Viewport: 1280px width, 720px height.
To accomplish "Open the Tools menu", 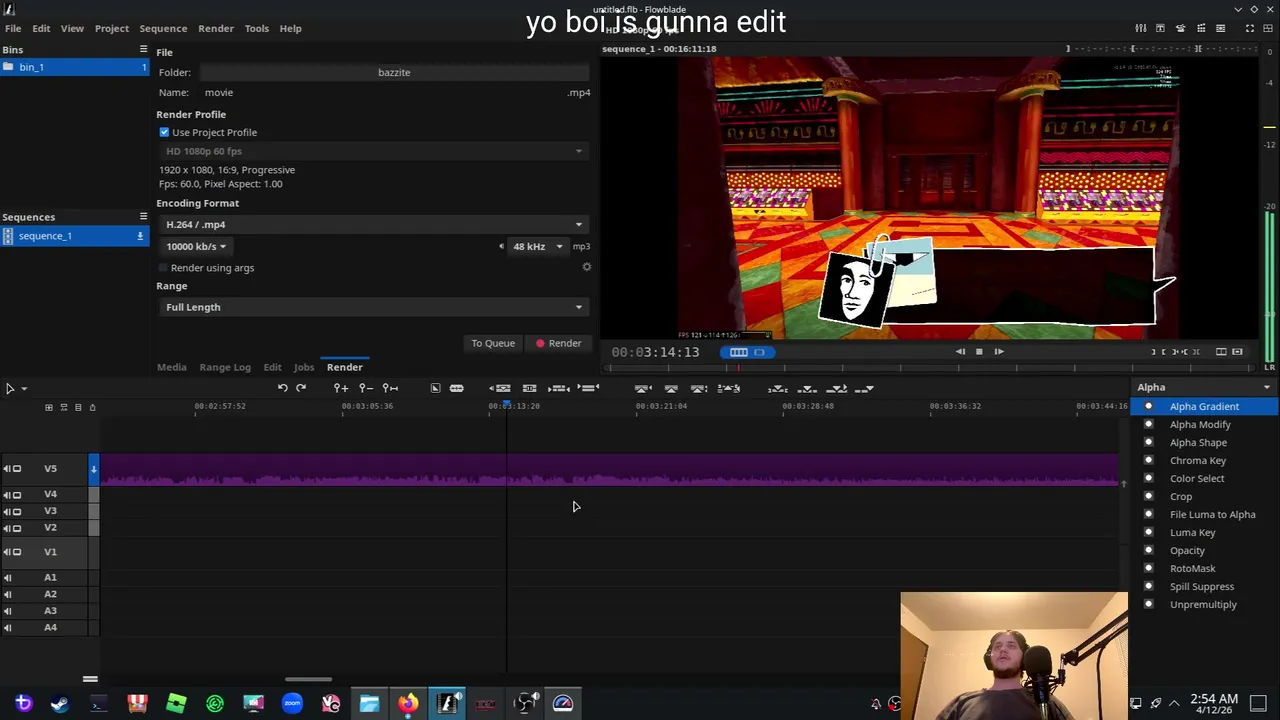I will pyautogui.click(x=257, y=28).
